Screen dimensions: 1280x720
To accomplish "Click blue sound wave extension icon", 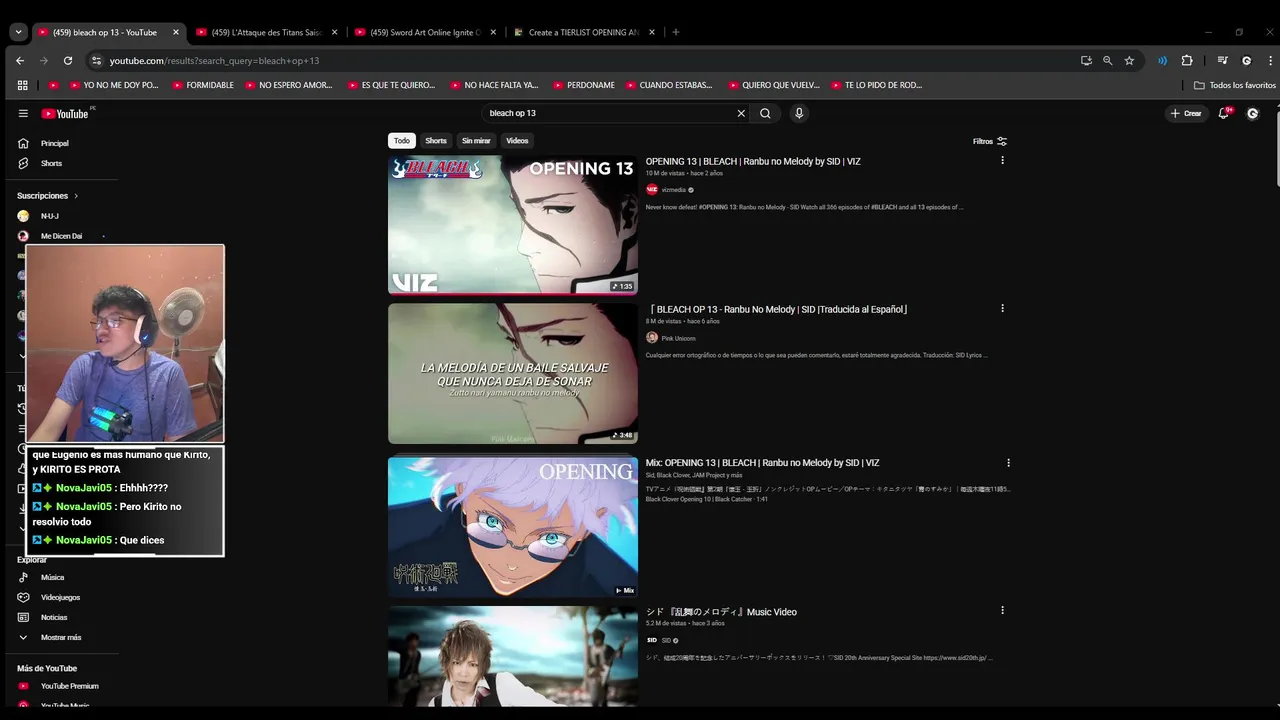I will (1162, 60).
